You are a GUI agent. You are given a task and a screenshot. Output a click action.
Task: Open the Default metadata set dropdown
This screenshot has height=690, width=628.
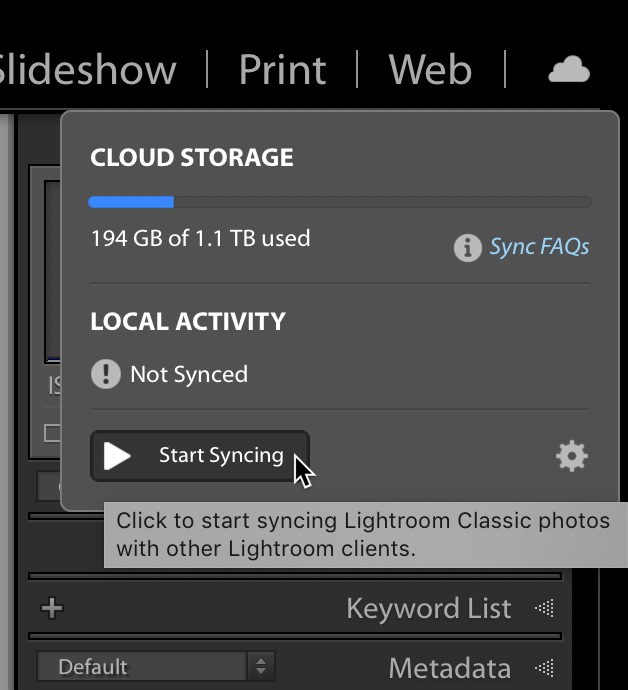[x=156, y=667]
